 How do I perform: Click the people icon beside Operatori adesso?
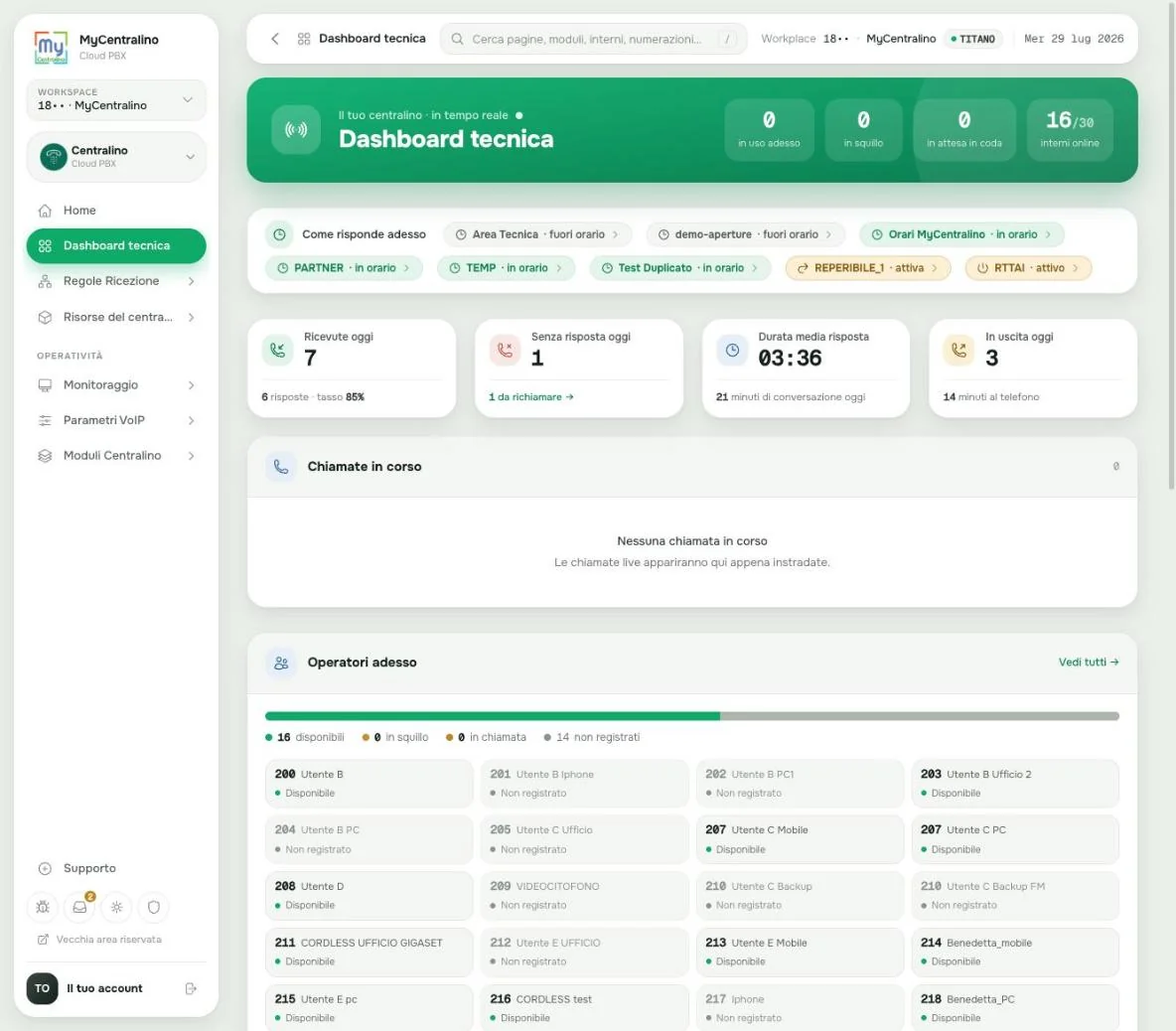point(281,663)
